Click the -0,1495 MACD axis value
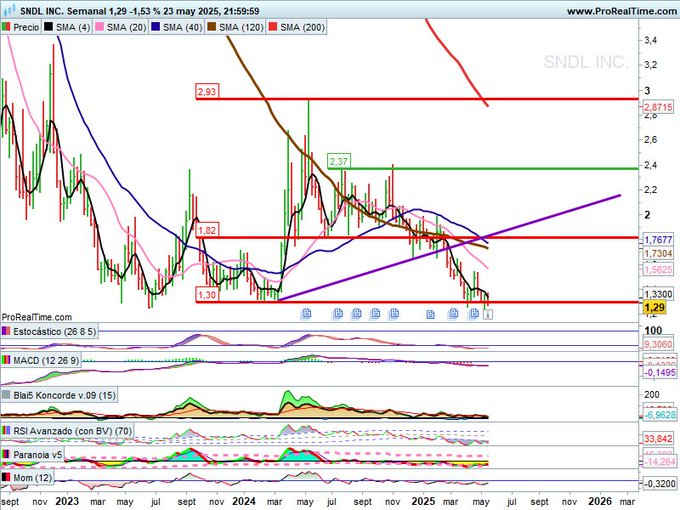The width and height of the screenshot is (680, 510). click(658, 373)
